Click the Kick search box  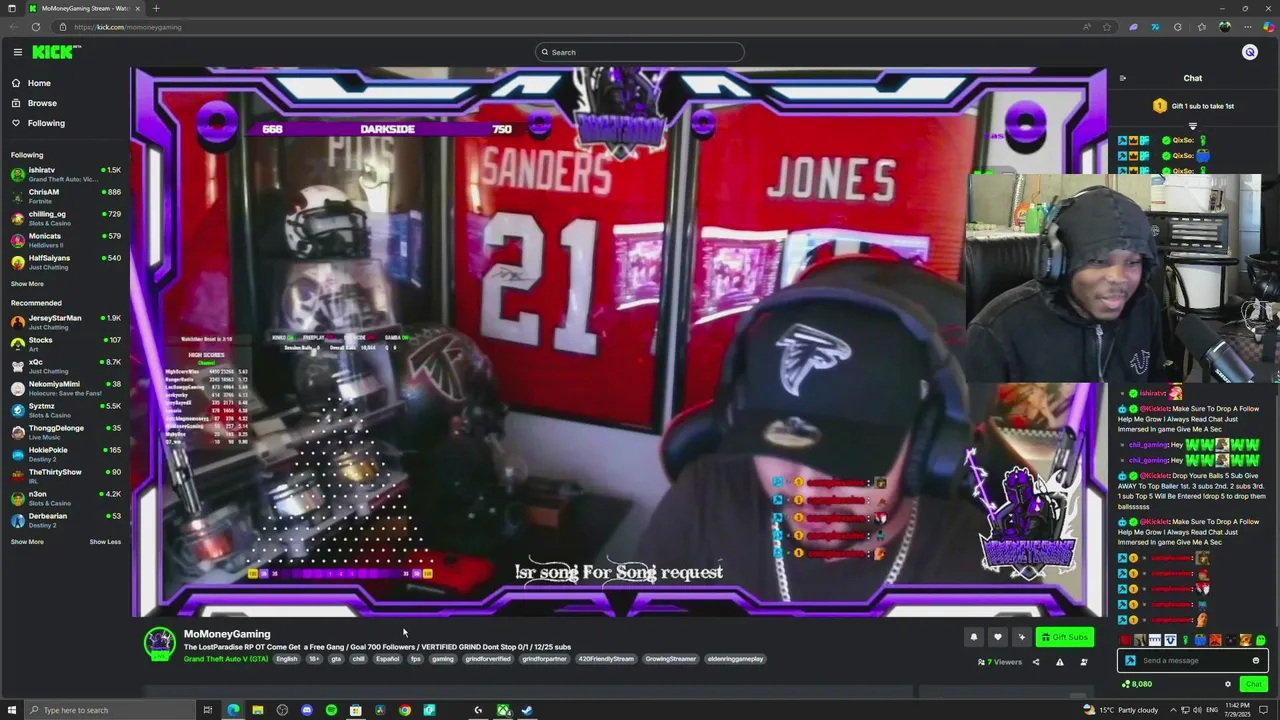point(640,52)
